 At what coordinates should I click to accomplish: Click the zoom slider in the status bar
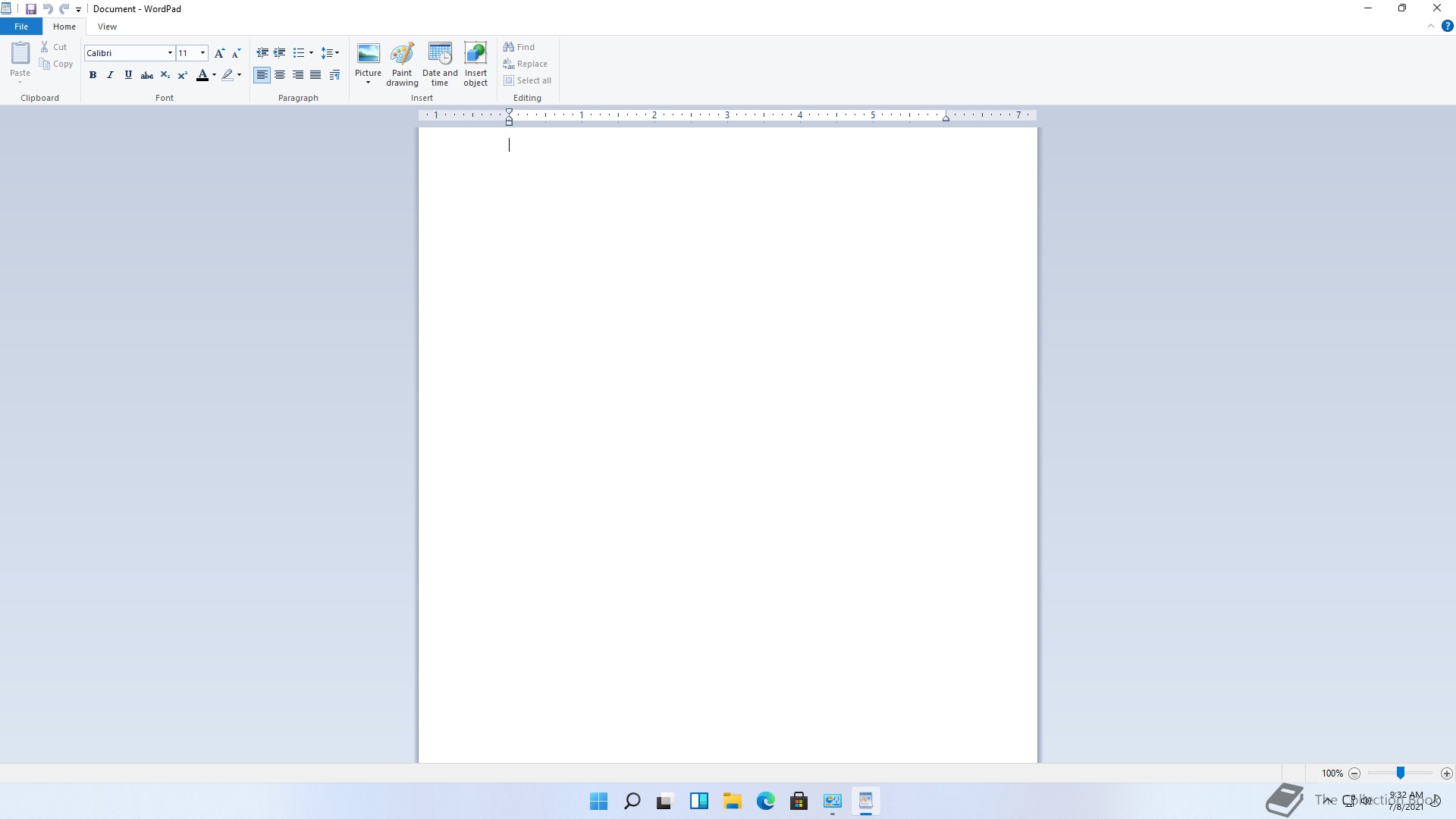click(1401, 773)
